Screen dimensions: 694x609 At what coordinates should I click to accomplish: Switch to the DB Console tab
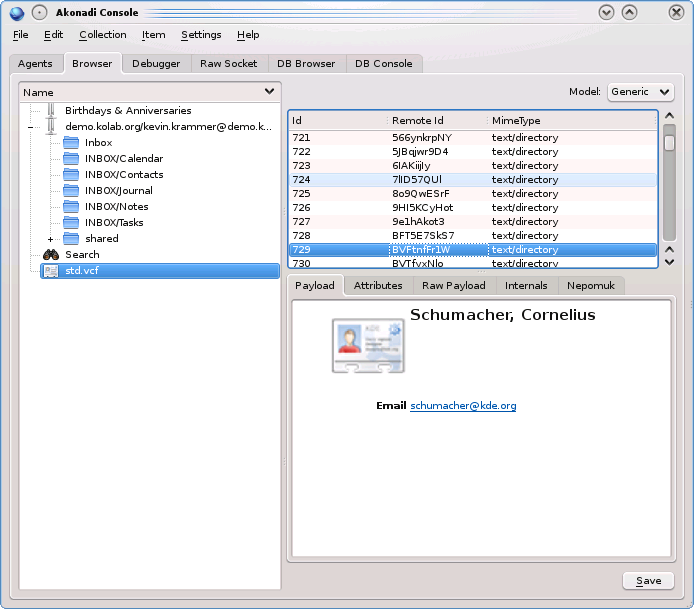pos(383,64)
